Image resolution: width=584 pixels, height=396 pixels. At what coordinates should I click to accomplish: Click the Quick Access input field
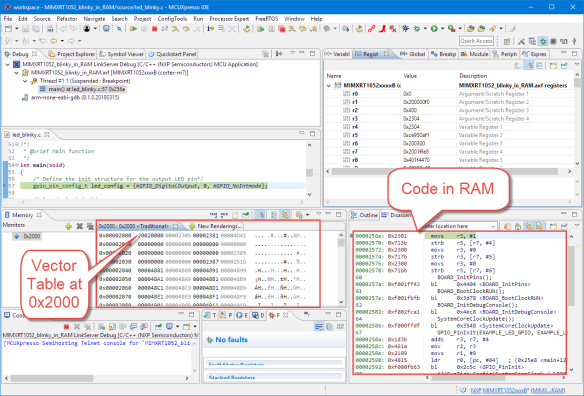(x=476, y=41)
